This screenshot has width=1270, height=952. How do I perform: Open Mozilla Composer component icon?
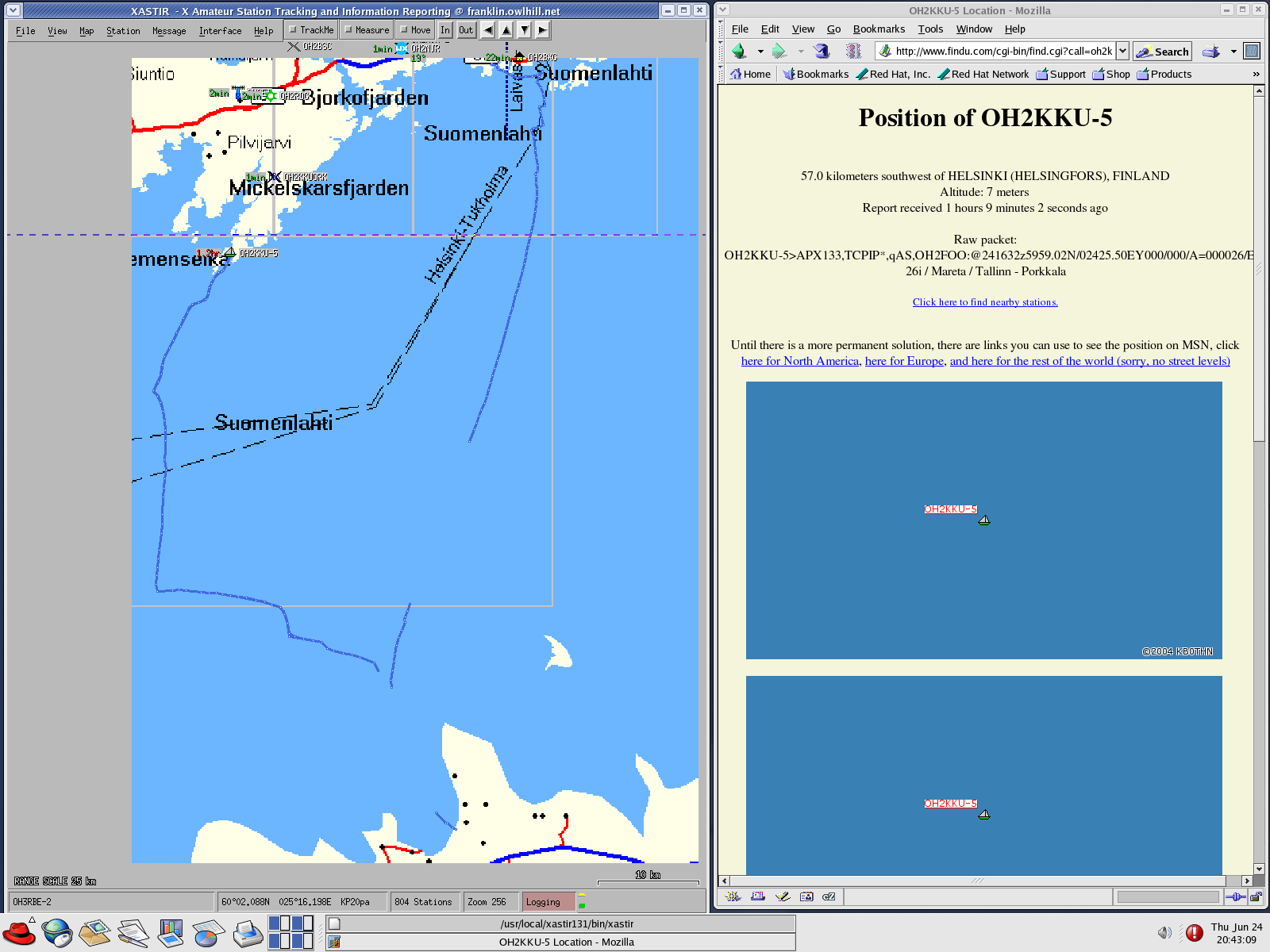click(783, 896)
